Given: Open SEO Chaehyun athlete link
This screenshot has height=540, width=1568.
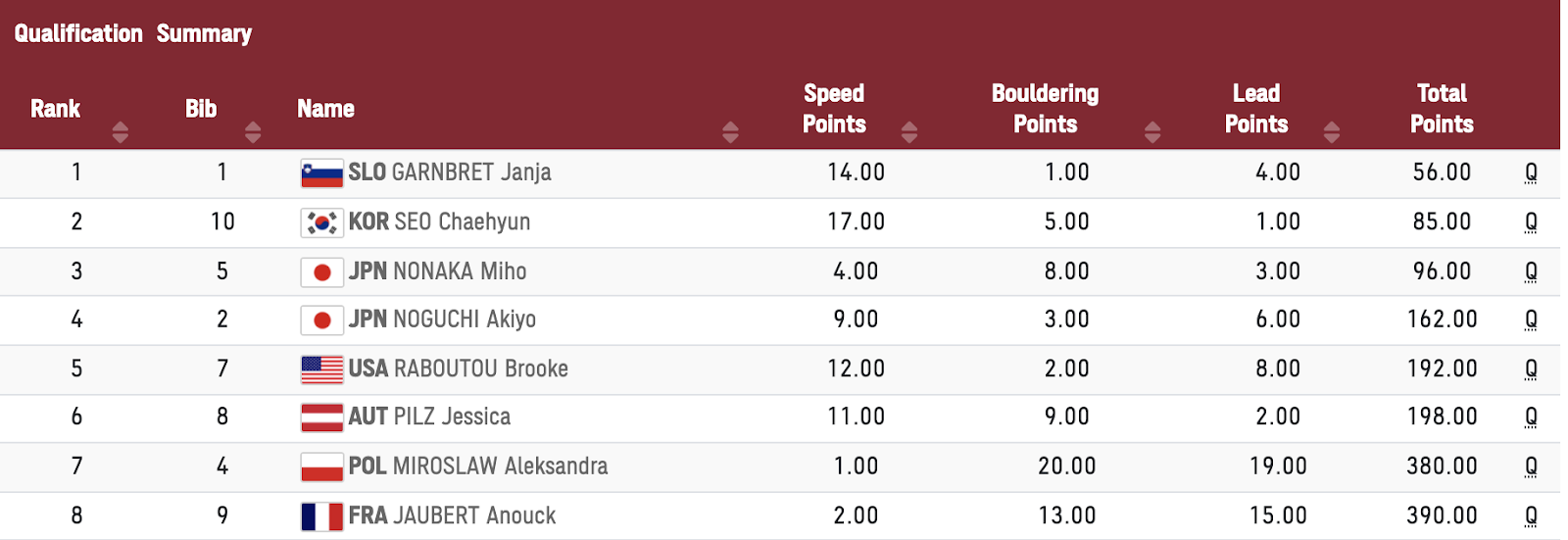Looking at the screenshot, I should [462, 221].
